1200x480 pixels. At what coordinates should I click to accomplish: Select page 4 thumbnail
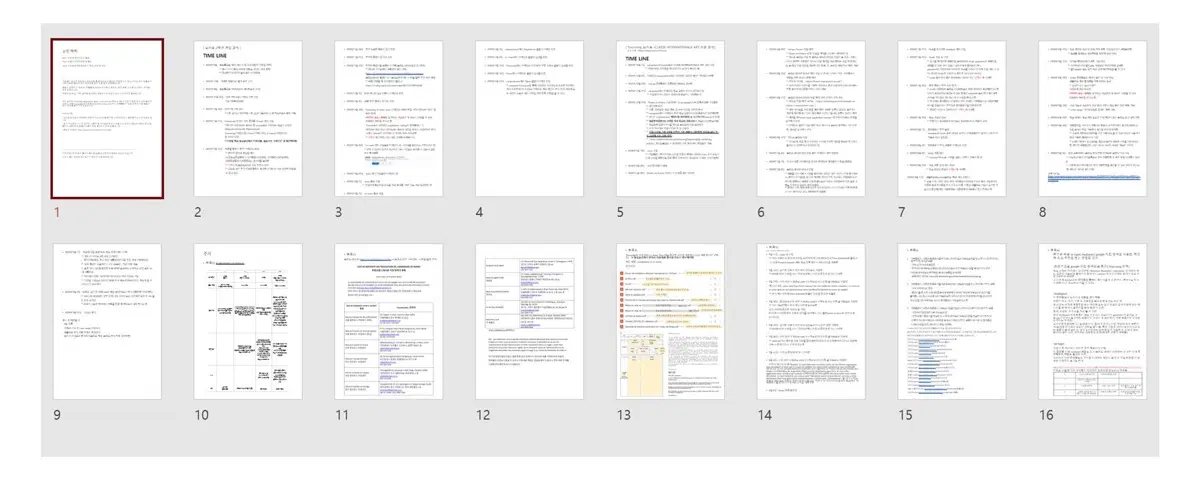coord(529,119)
